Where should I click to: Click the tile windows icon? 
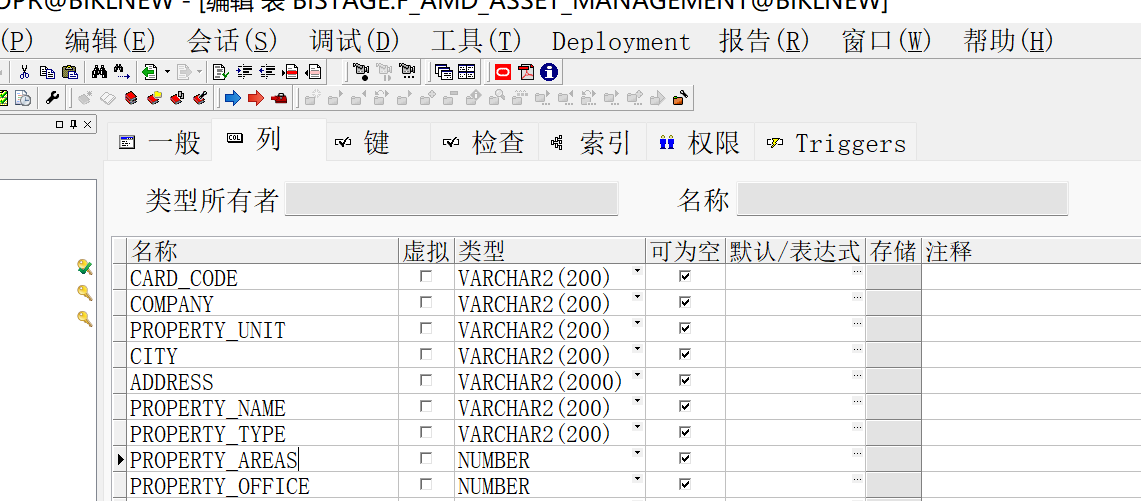(x=466, y=72)
